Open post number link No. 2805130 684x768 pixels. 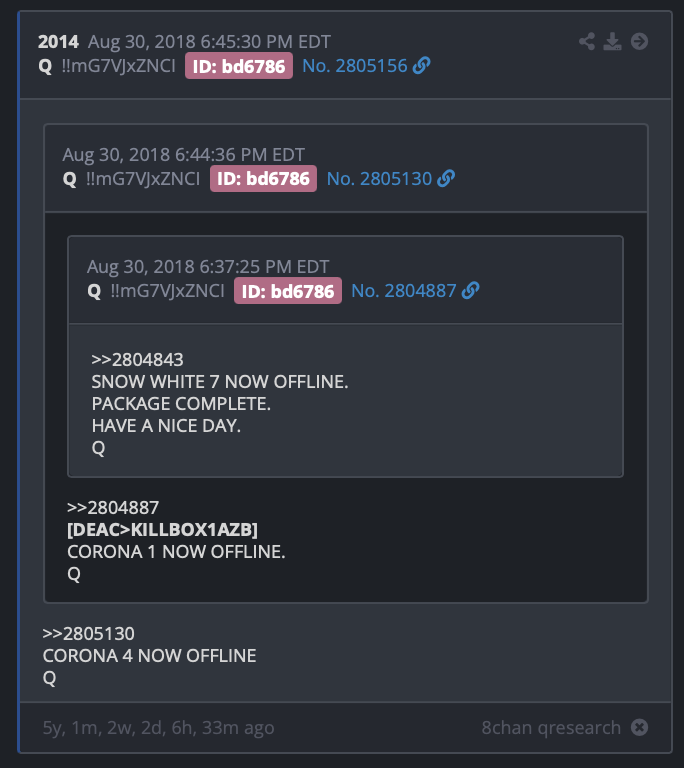click(x=379, y=178)
